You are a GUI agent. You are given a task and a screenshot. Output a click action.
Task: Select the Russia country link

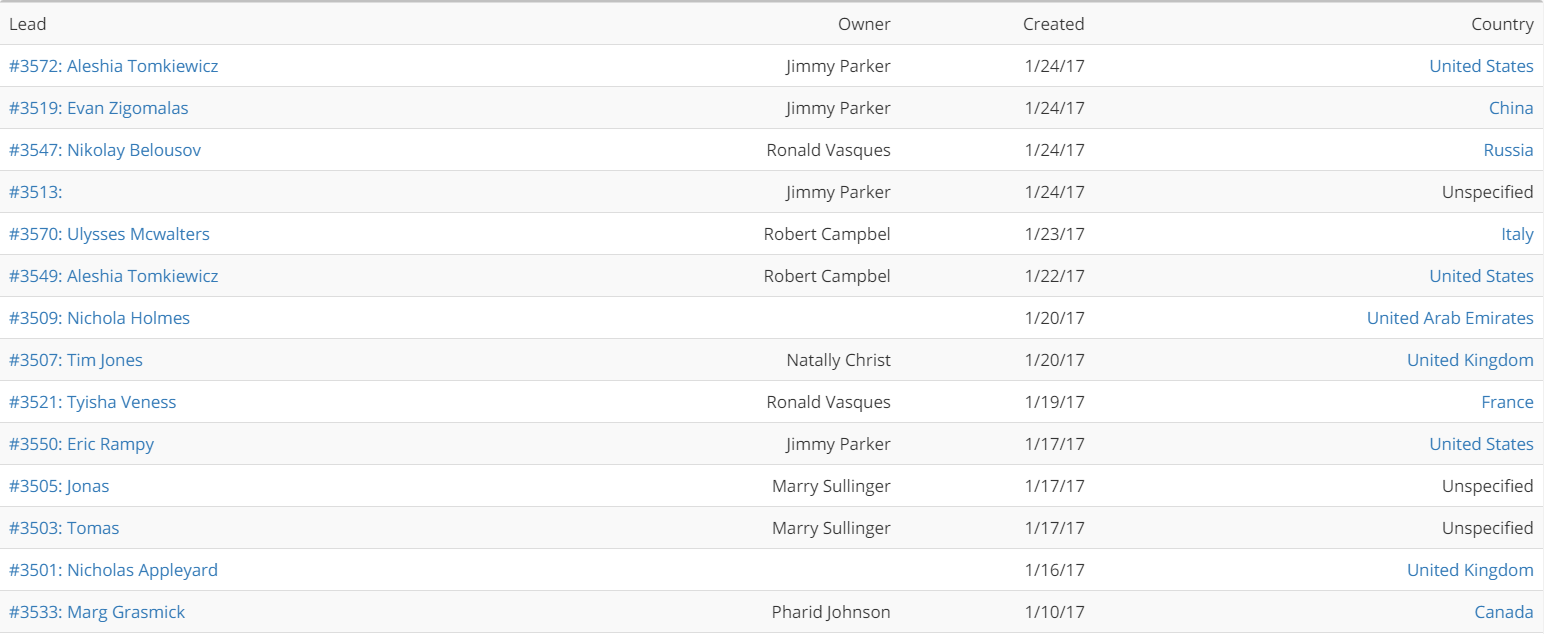pos(1508,150)
